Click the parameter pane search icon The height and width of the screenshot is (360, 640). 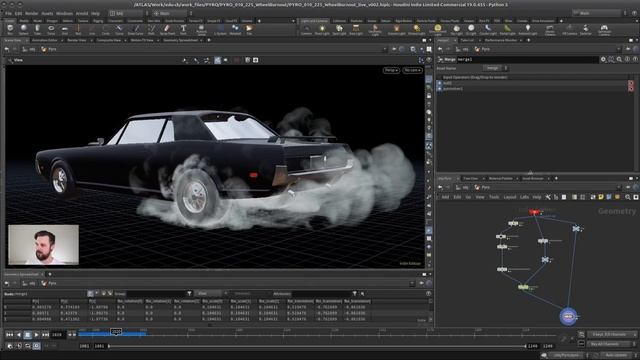619,60
